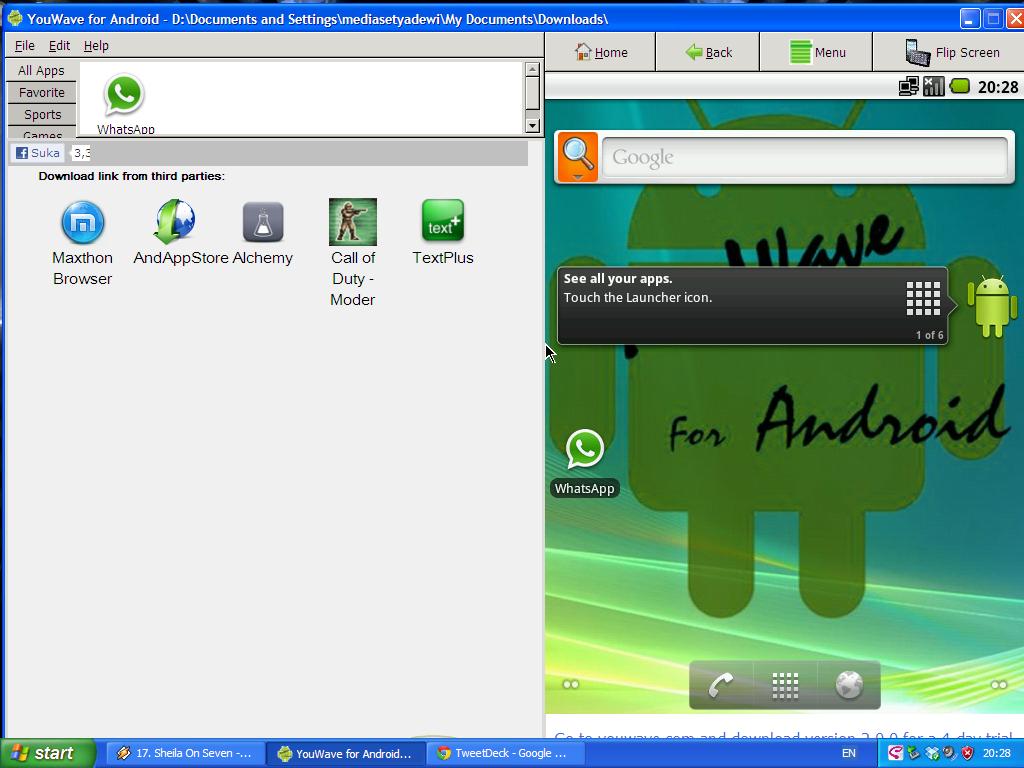The height and width of the screenshot is (768, 1024).
Task: Tap the Android search magnifier icon
Action: [x=578, y=157]
